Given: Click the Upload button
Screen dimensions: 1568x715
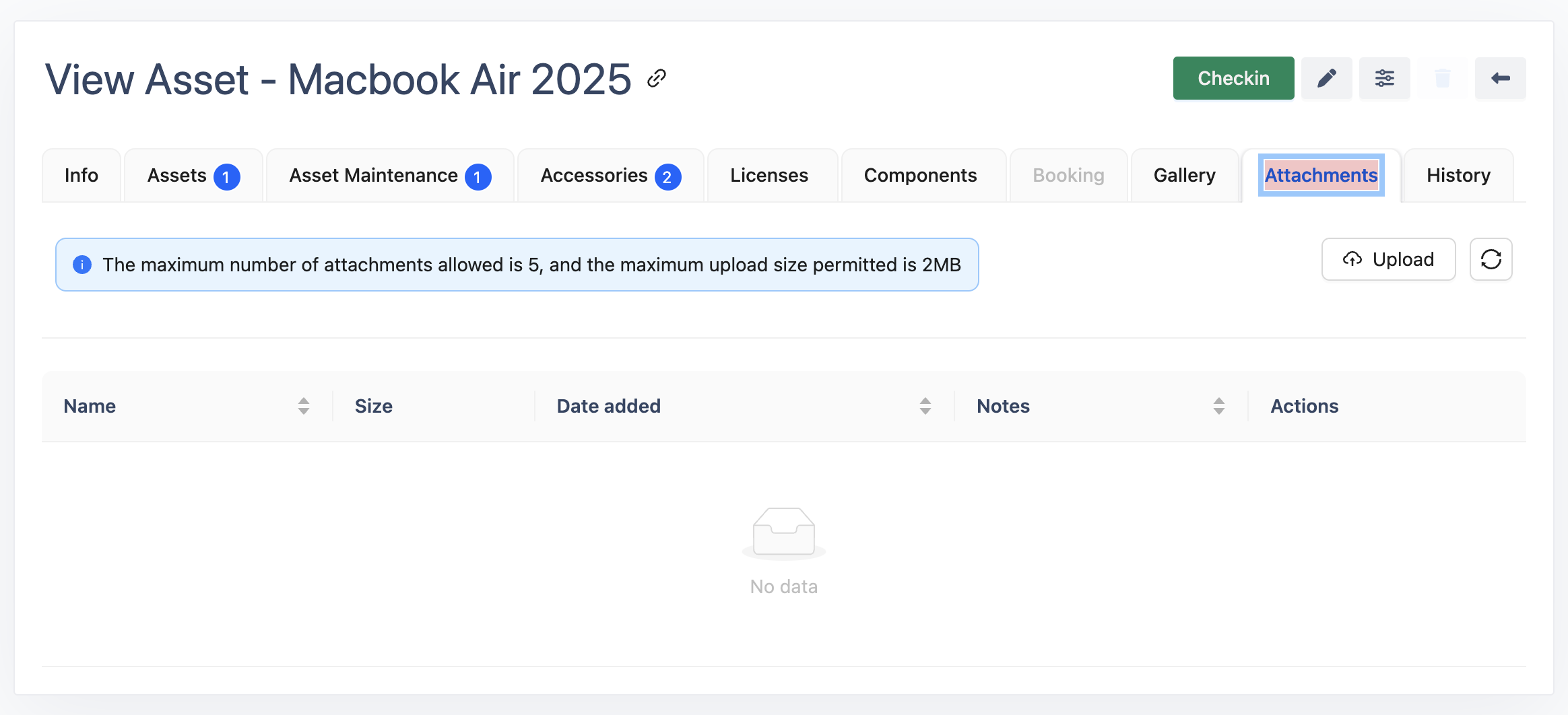Looking at the screenshot, I should (x=1388, y=259).
